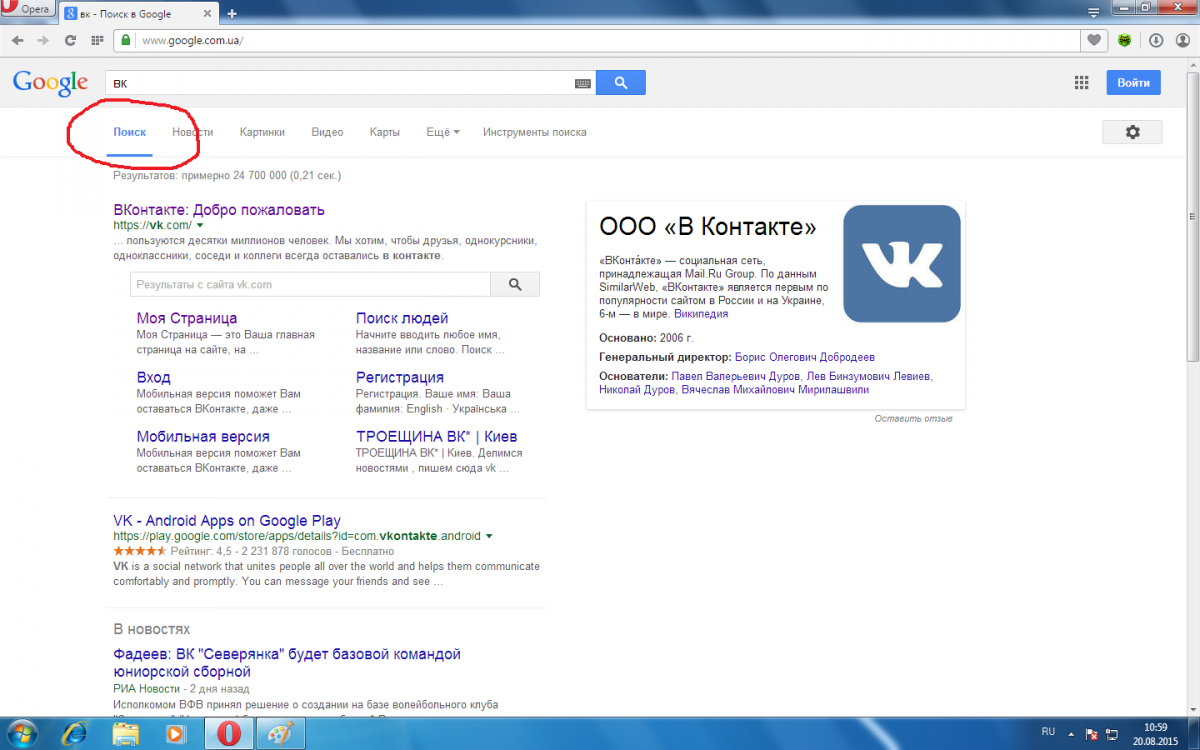Image resolution: width=1200 pixels, height=750 pixels.
Task: Click 'Борис Олегович Добродеев' link
Action: [805, 357]
